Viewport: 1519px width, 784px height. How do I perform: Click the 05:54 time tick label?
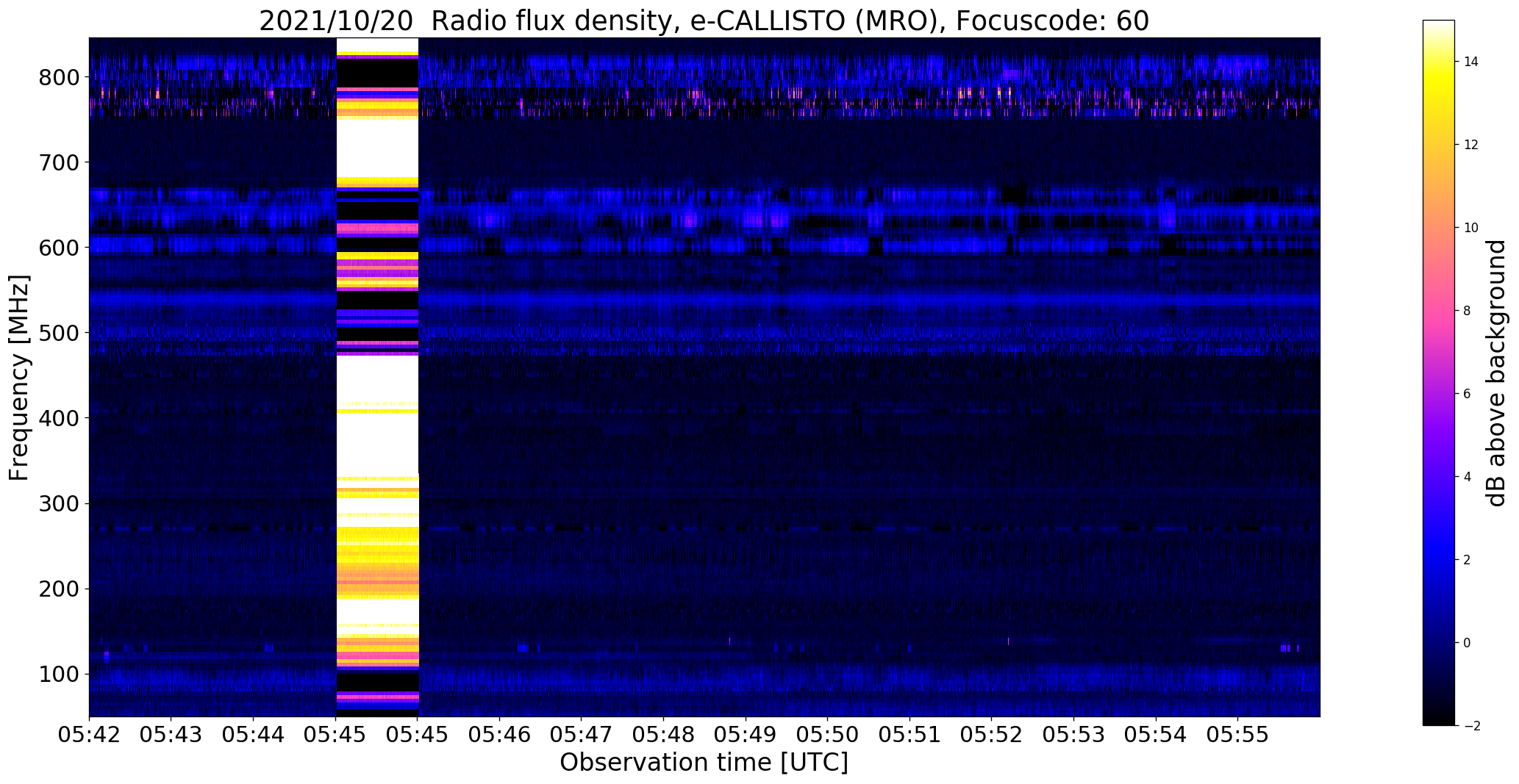pos(1157,735)
